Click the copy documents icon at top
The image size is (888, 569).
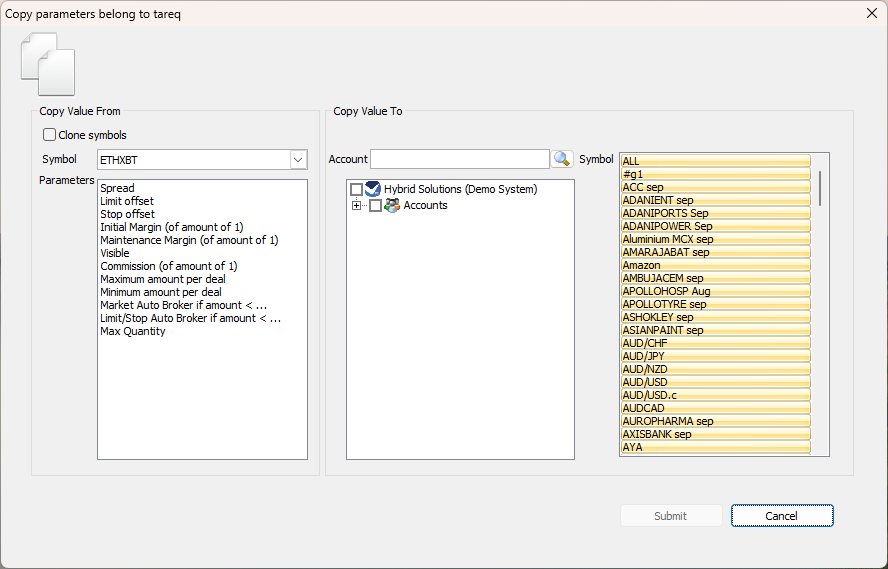coord(48,64)
